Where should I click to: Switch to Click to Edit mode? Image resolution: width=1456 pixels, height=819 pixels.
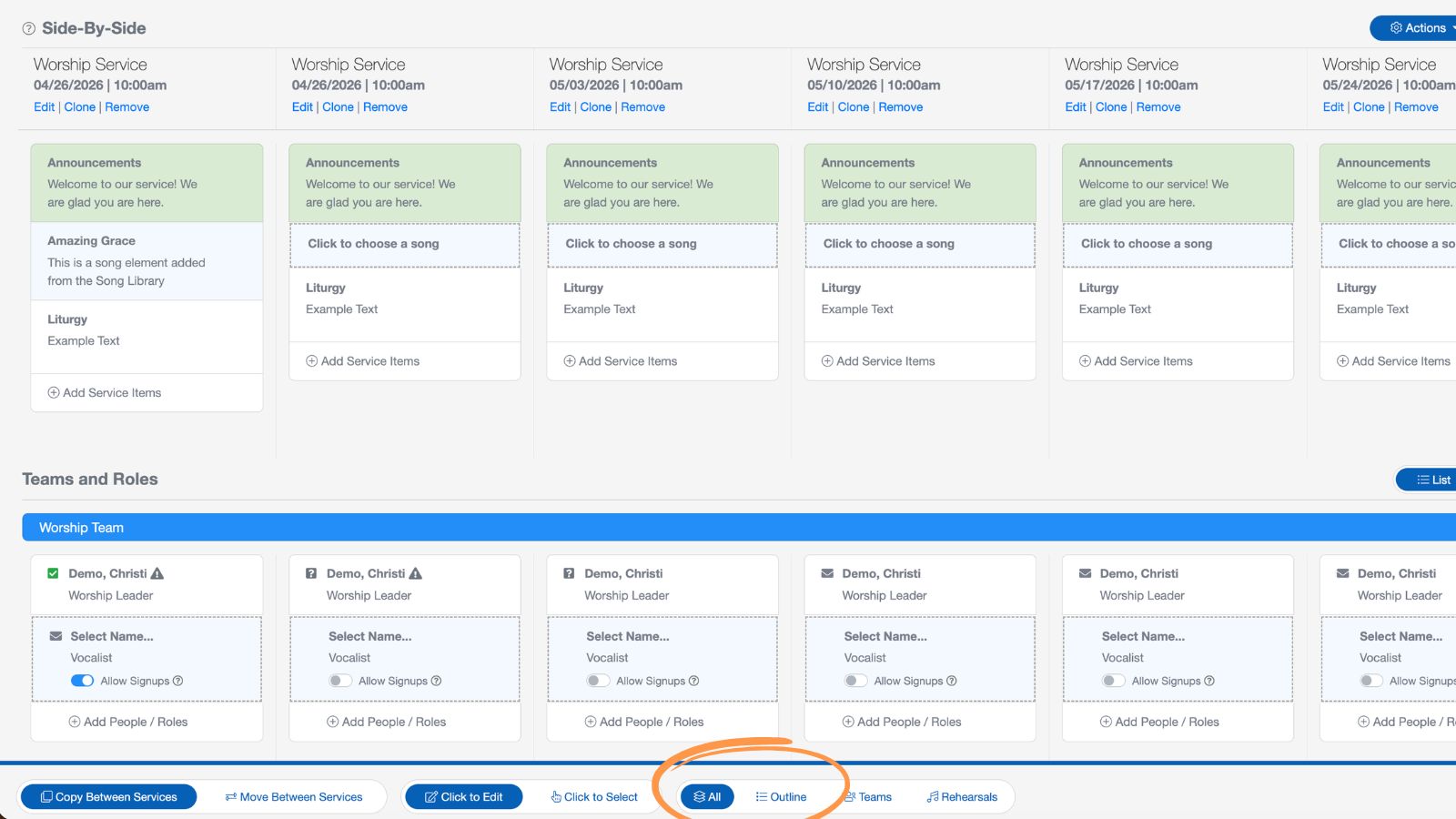(463, 796)
